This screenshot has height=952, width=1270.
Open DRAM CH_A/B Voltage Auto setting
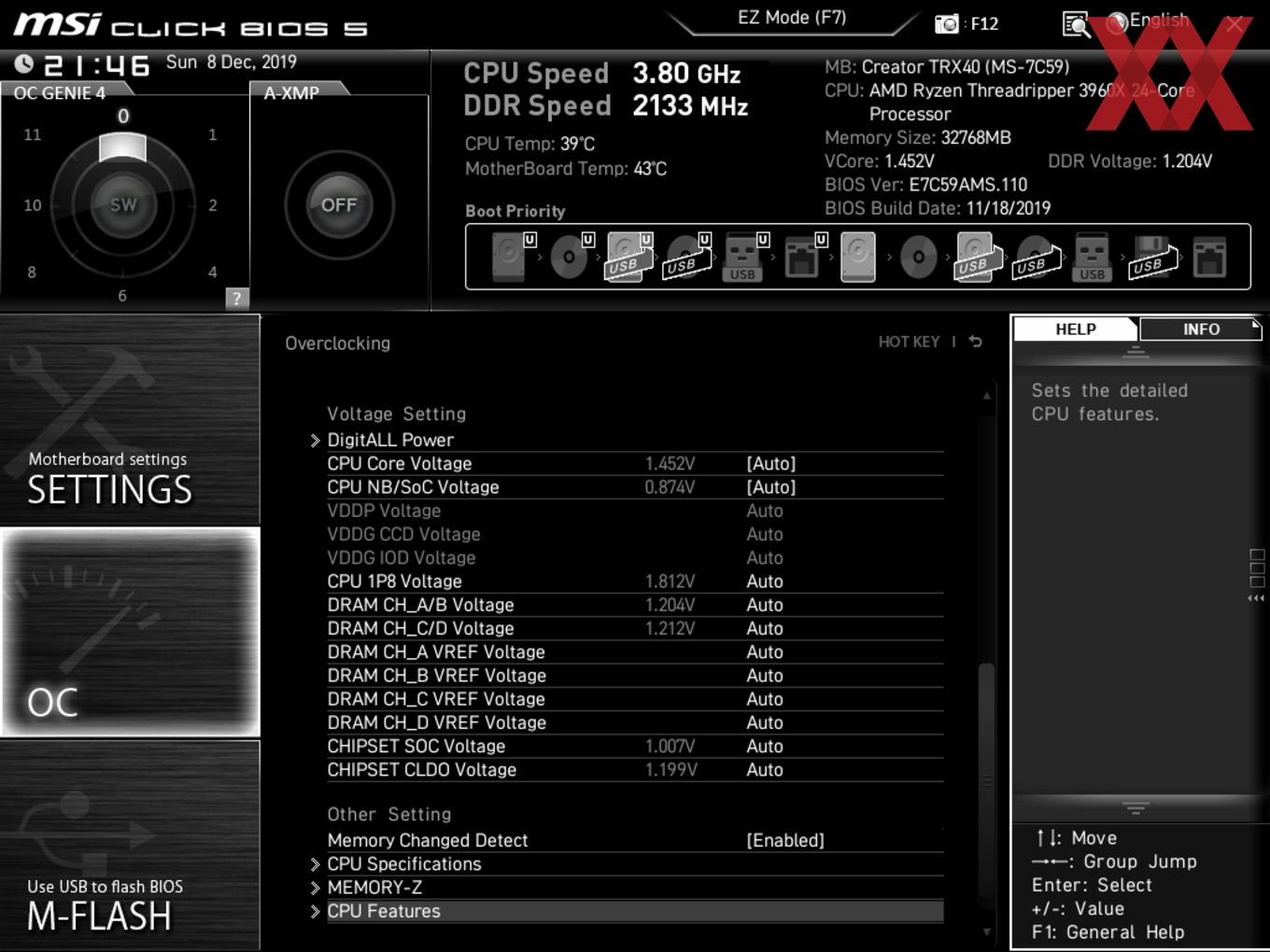(765, 605)
